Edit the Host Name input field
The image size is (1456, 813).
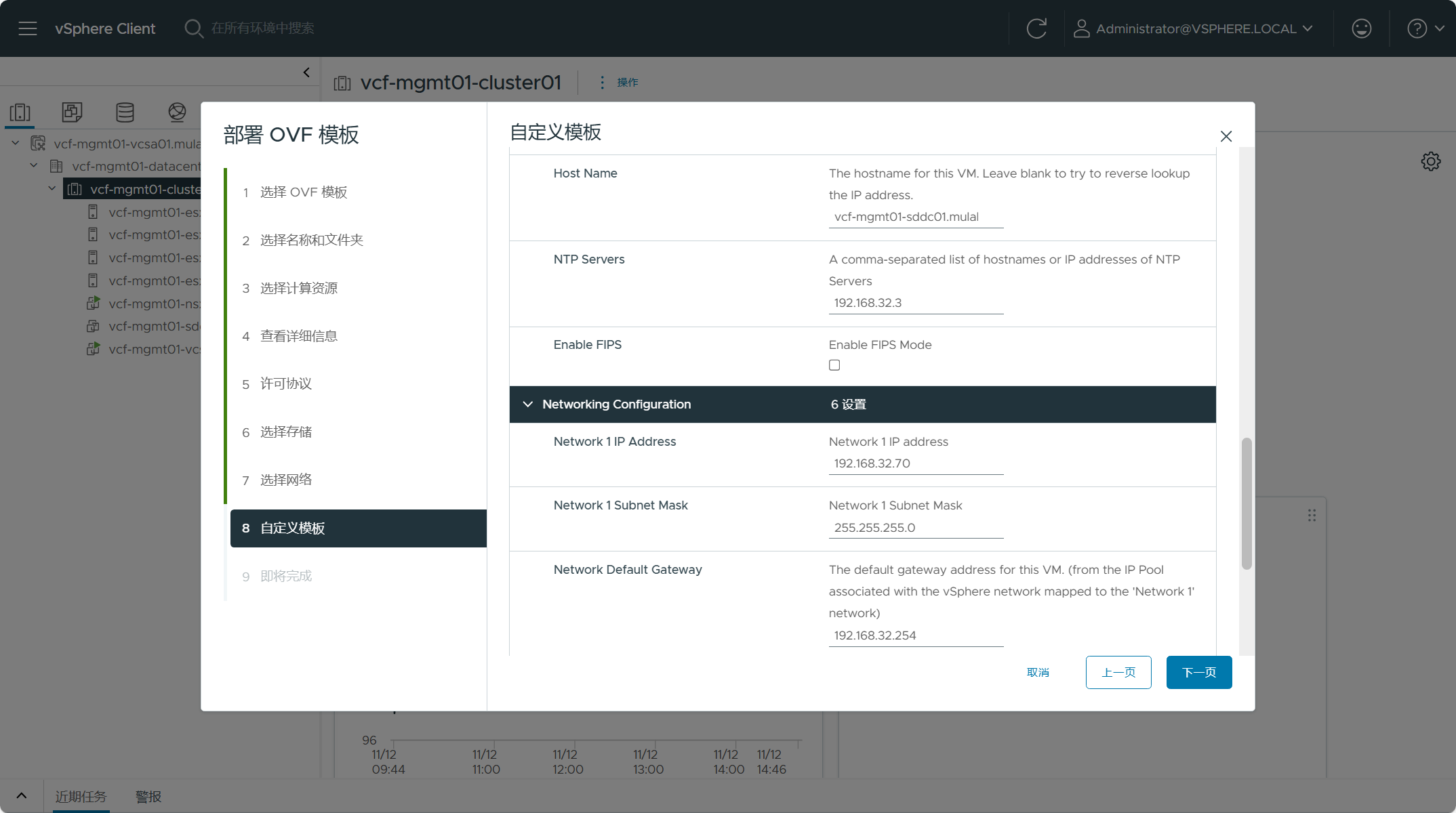[916, 217]
